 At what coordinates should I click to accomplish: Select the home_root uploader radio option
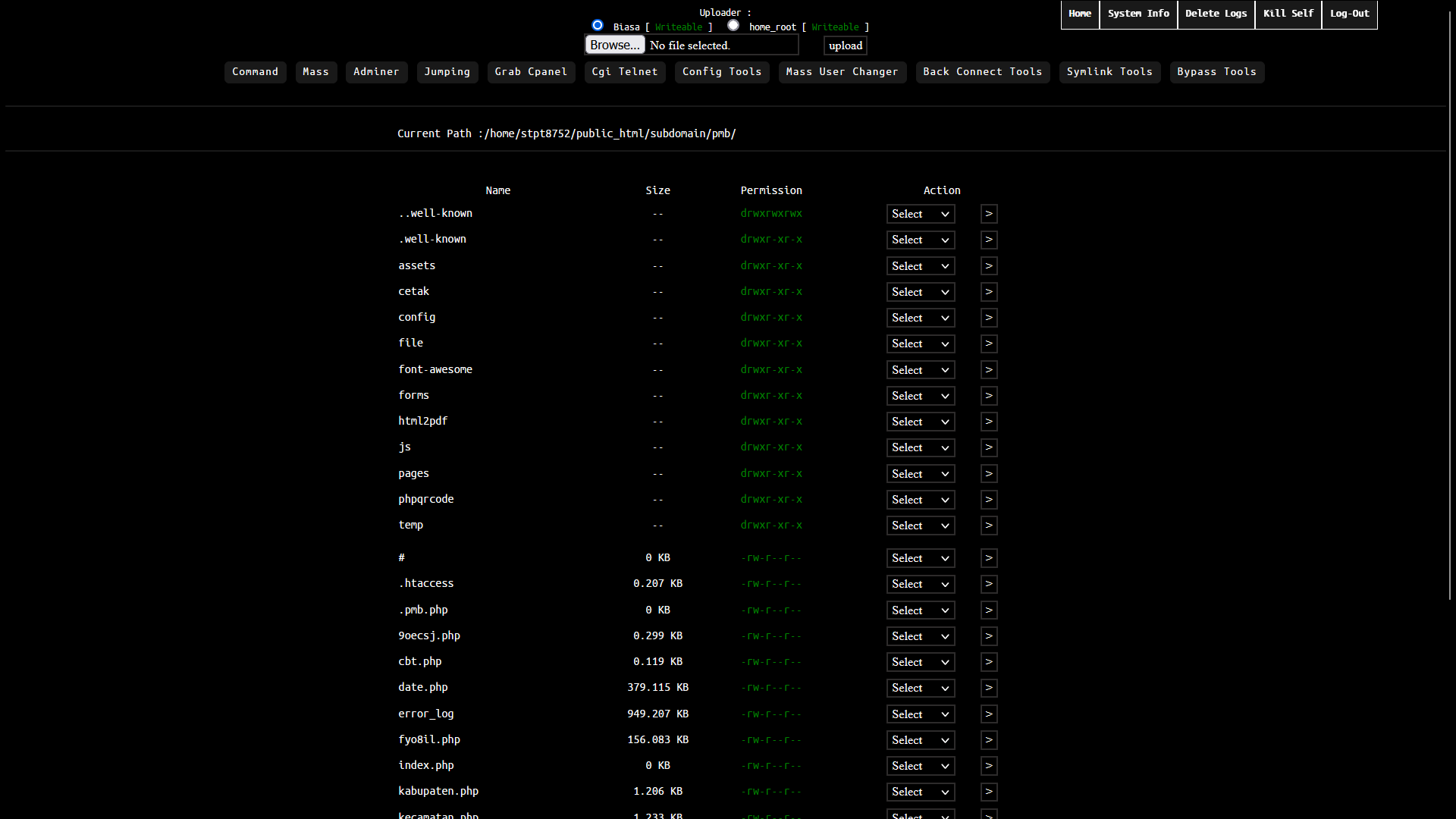click(733, 26)
